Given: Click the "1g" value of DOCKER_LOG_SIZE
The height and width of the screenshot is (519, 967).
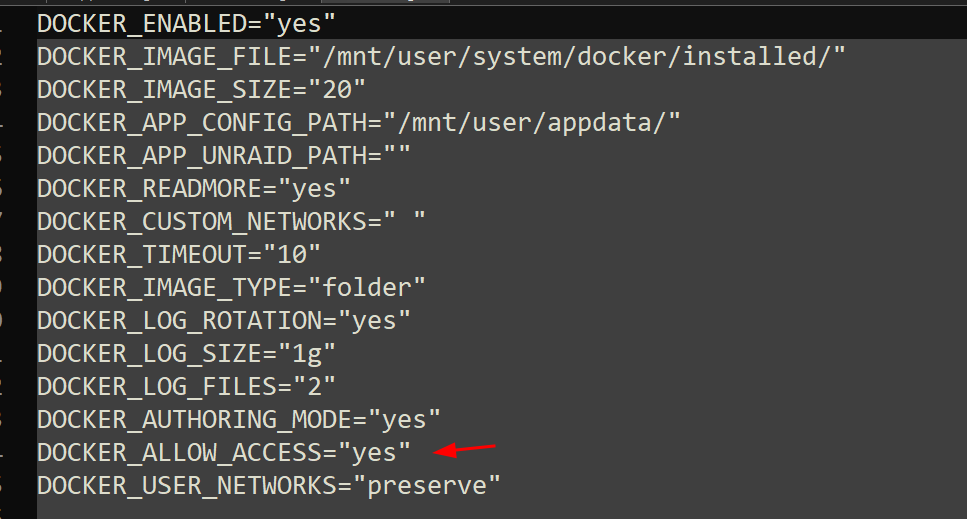Looking at the screenshot, I should tap(307, 354).
